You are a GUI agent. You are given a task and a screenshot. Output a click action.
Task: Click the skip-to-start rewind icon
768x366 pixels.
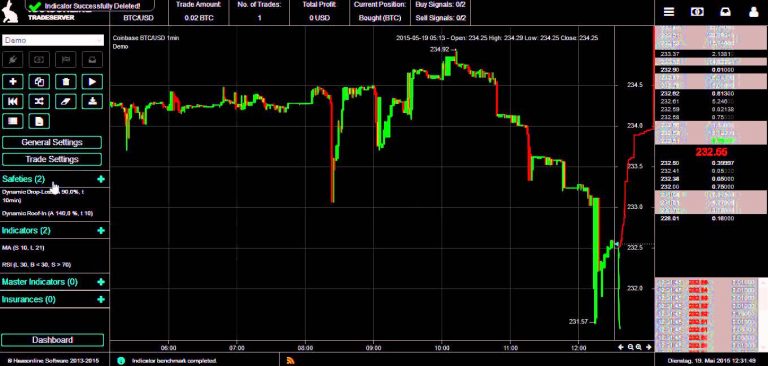coord(13,101)
